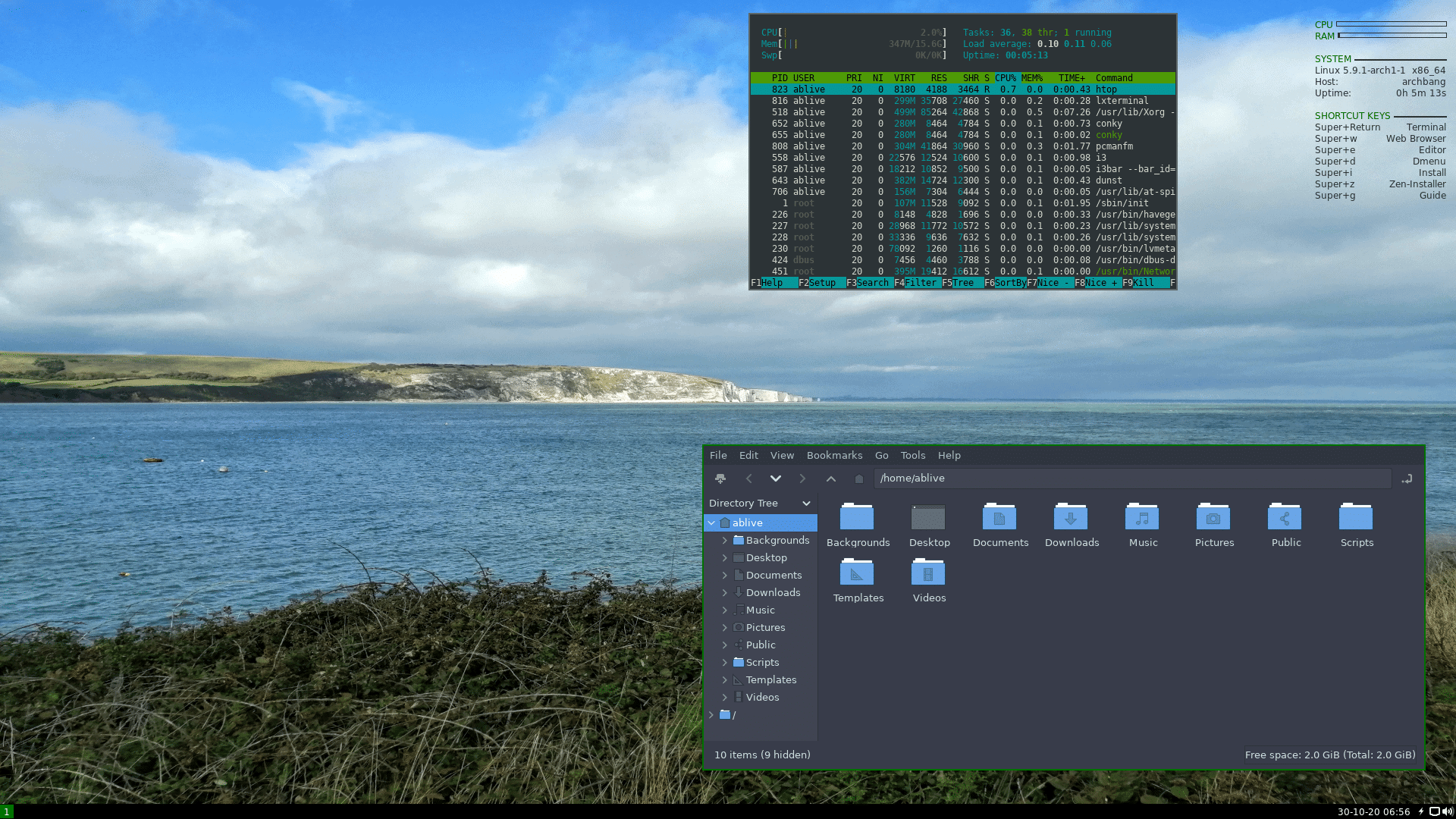Go forward with the right arrow toolbar button
The image size is (1456, 819).
(x=802, y=479)
